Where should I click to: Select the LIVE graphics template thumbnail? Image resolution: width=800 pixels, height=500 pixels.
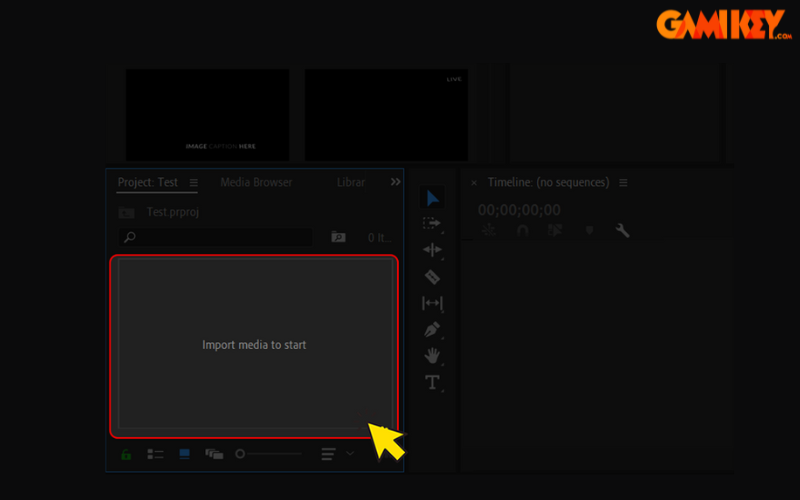click(x=386, y=115)
